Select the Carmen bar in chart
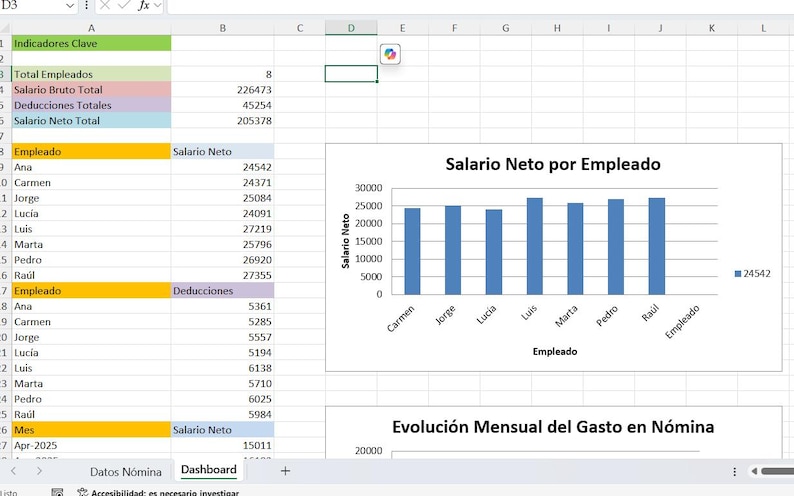The image size is (794, 496). (x=412, y=251)
